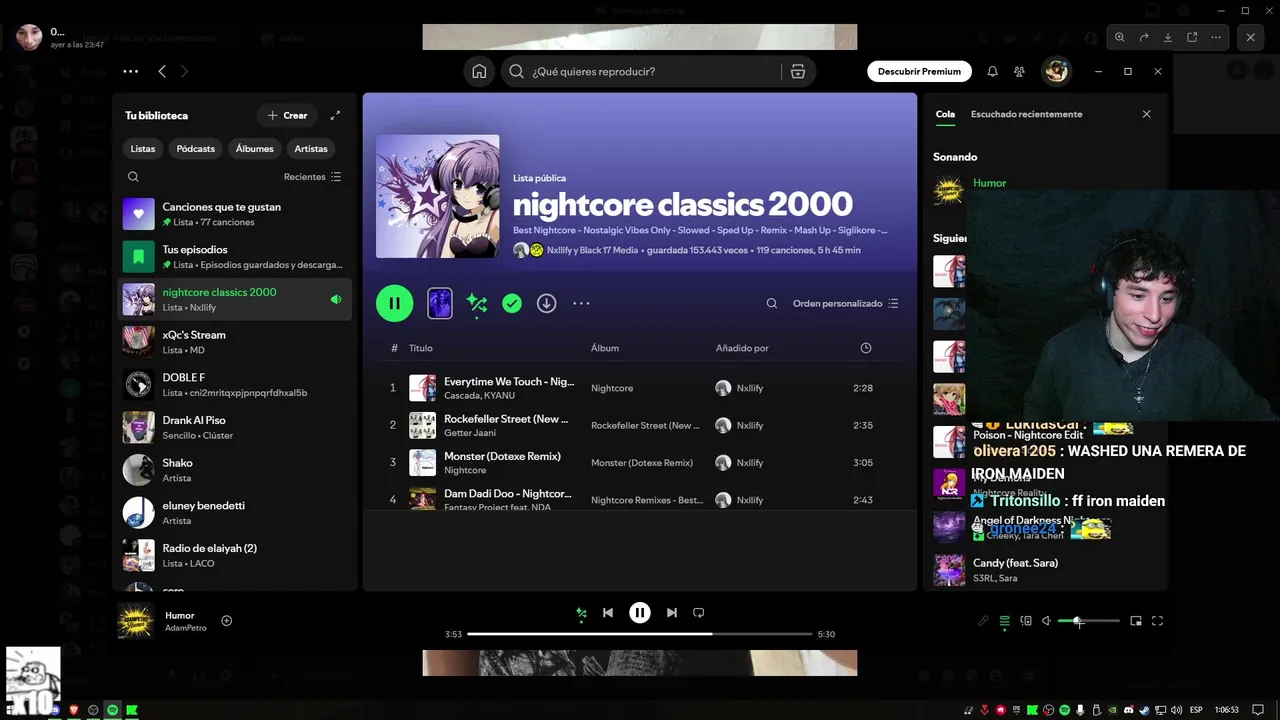1280x720 pixels.
Task: Skip to next track
Action: [x=672, y=613]
